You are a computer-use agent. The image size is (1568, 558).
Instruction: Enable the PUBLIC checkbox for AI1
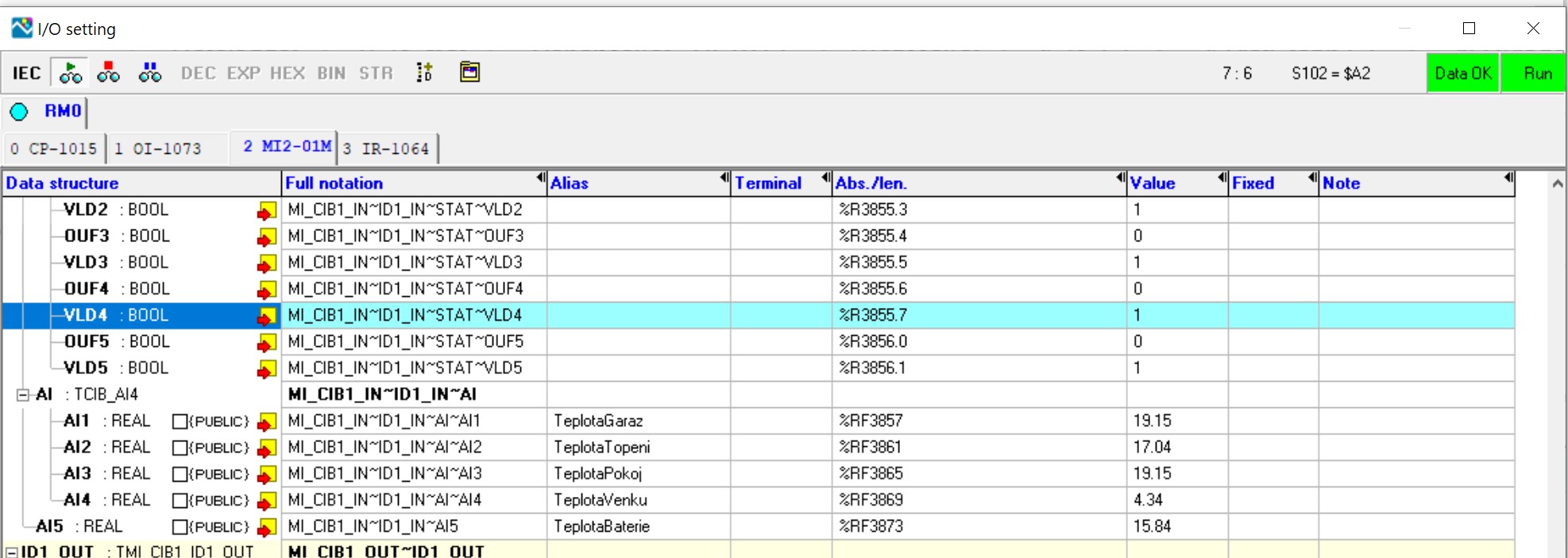180,421
